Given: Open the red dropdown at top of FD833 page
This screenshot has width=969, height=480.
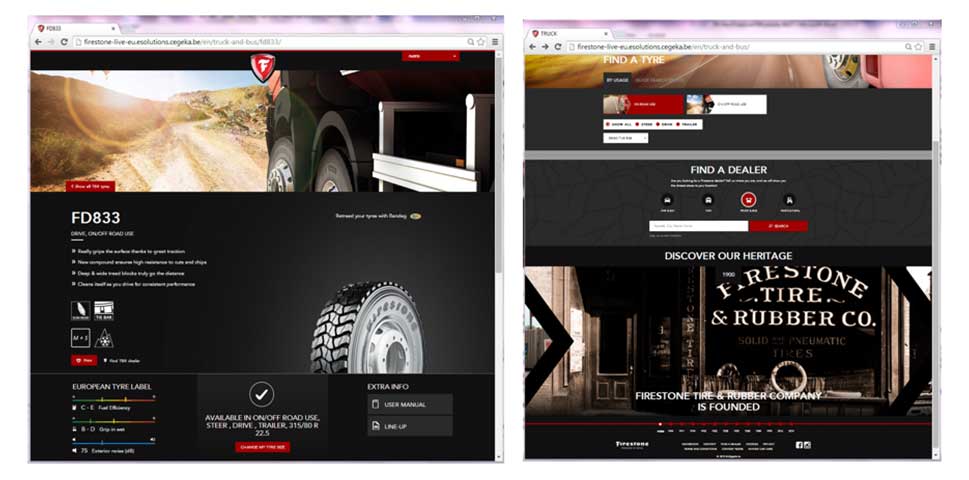Looking at the screenshot, I should (431, 56).
